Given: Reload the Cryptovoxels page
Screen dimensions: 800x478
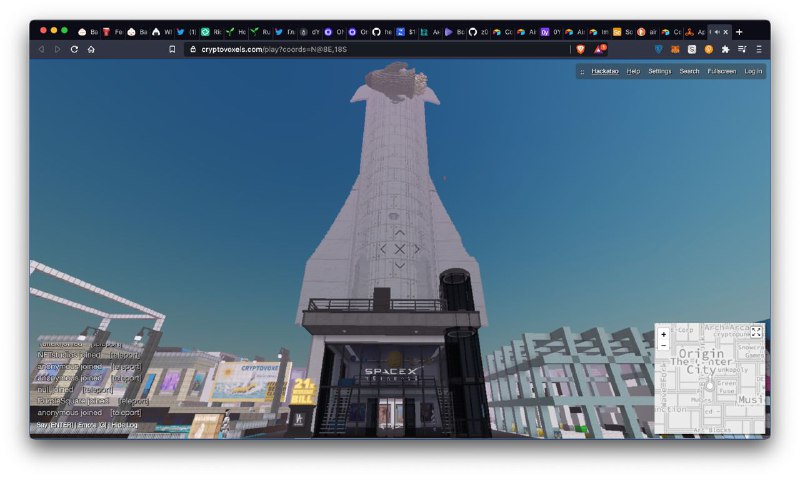Looking at the screenshot, I should [74, 49].
